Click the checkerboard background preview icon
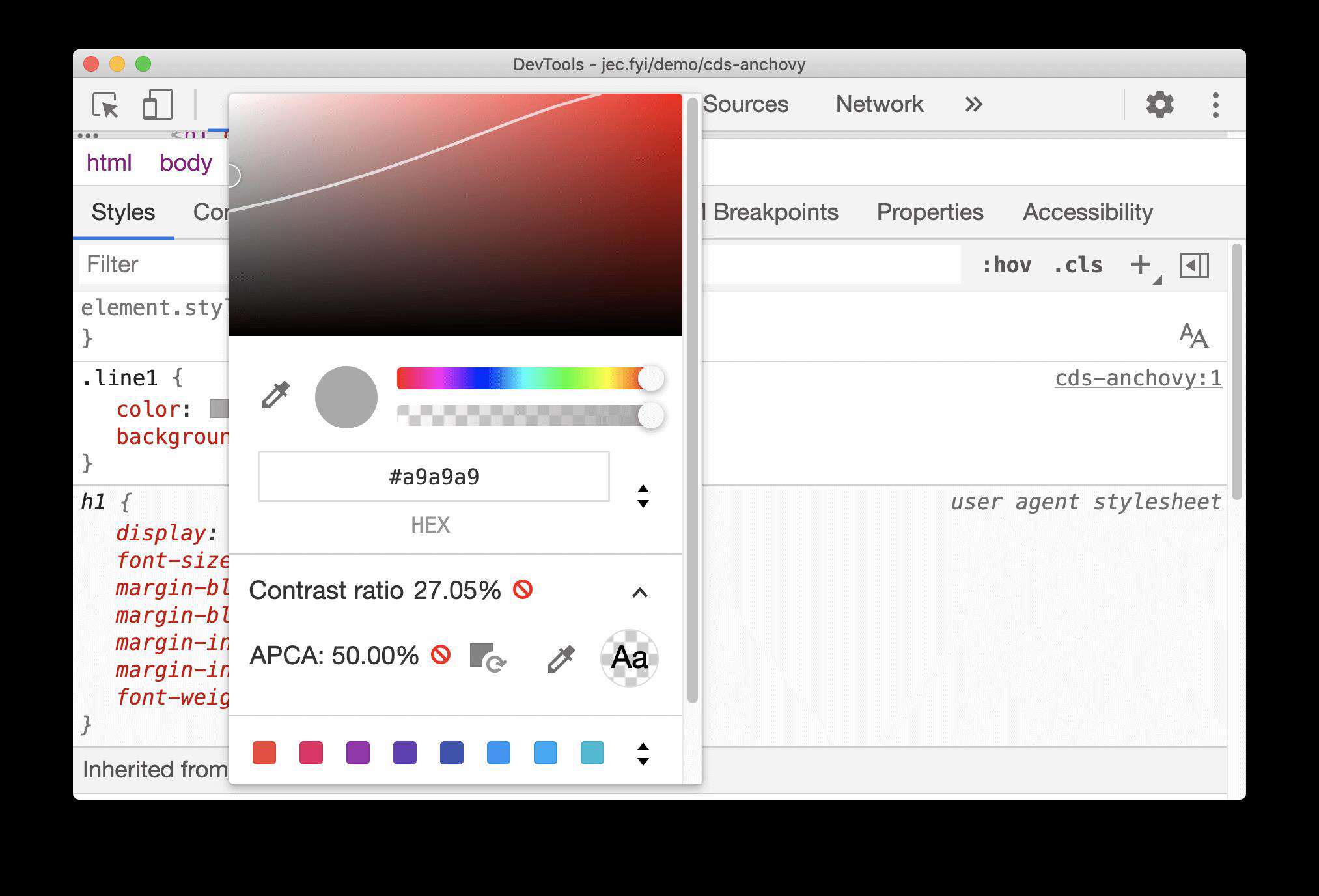The image size is (1319, 896). (627, 657)
